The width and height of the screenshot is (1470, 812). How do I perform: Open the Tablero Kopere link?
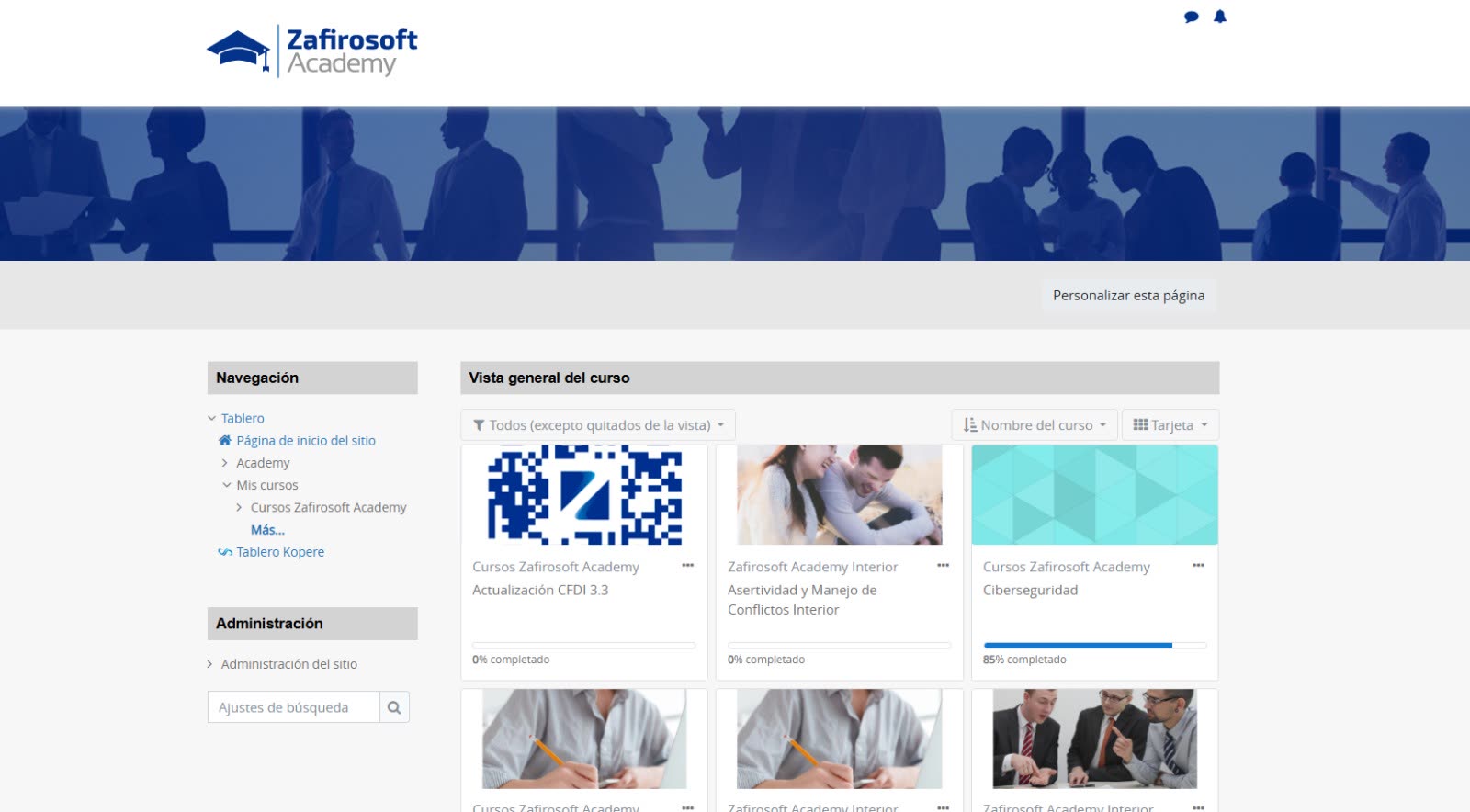point(280,552)
